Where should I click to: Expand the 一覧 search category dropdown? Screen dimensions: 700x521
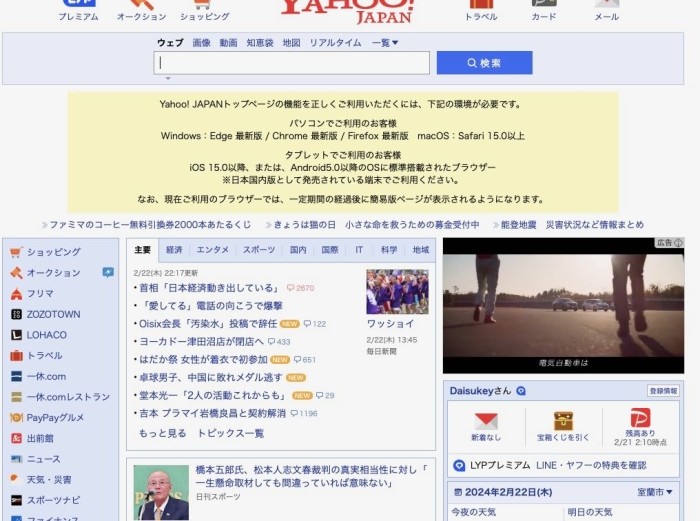(x=385, y=43)
